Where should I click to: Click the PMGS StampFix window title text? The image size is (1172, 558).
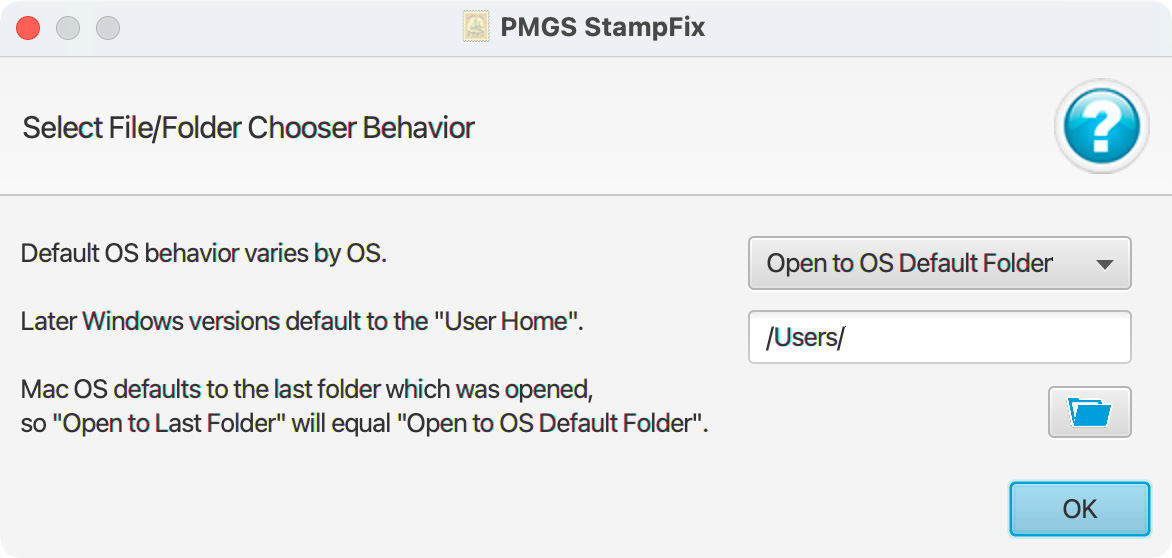tap(602, 28)
